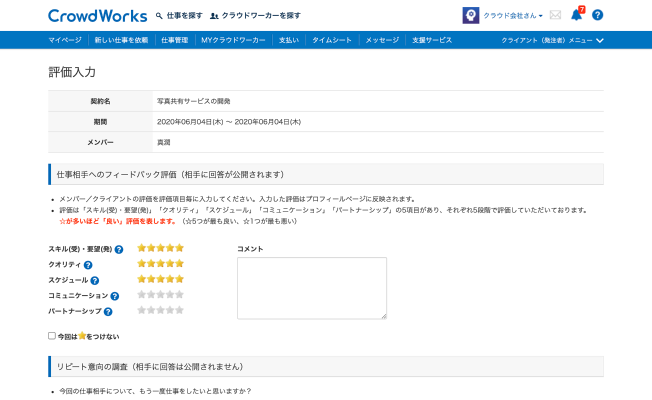Open the マイページ menu item
The height and width of the screenshot is (400, 652).
click(65, 40)
